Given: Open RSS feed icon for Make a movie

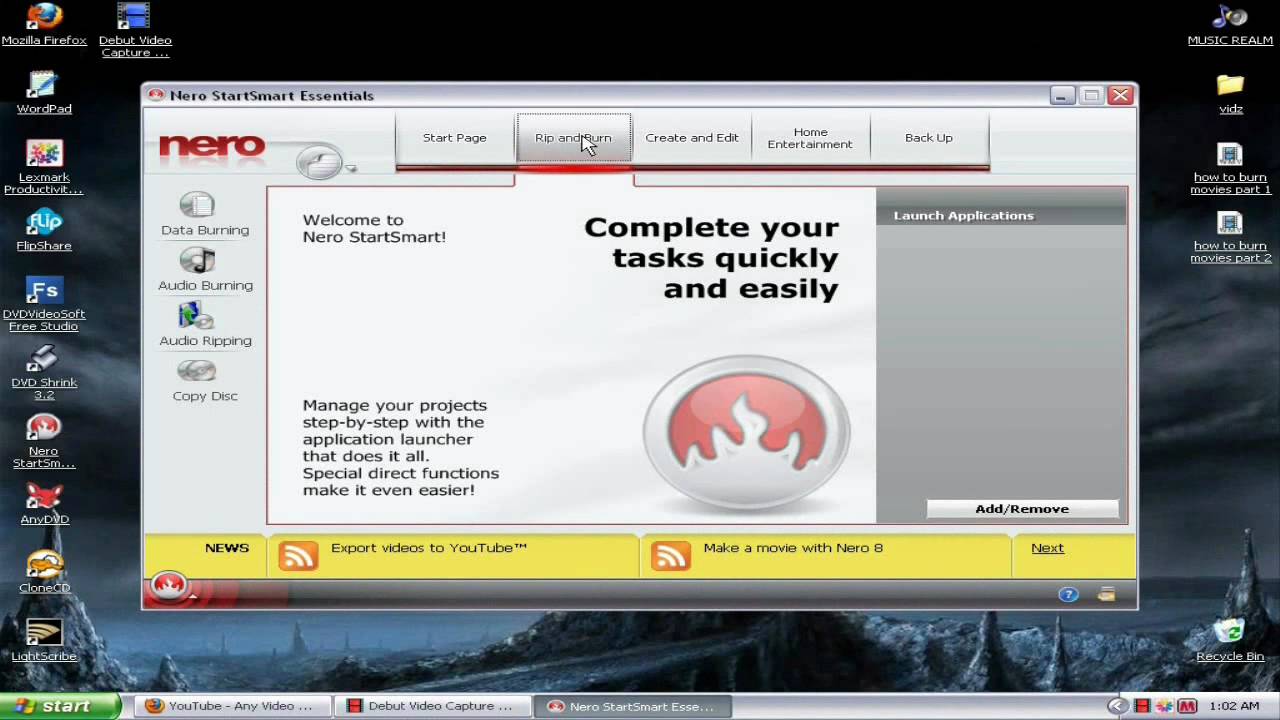Looking at the screenshot, I should (670, 555).
